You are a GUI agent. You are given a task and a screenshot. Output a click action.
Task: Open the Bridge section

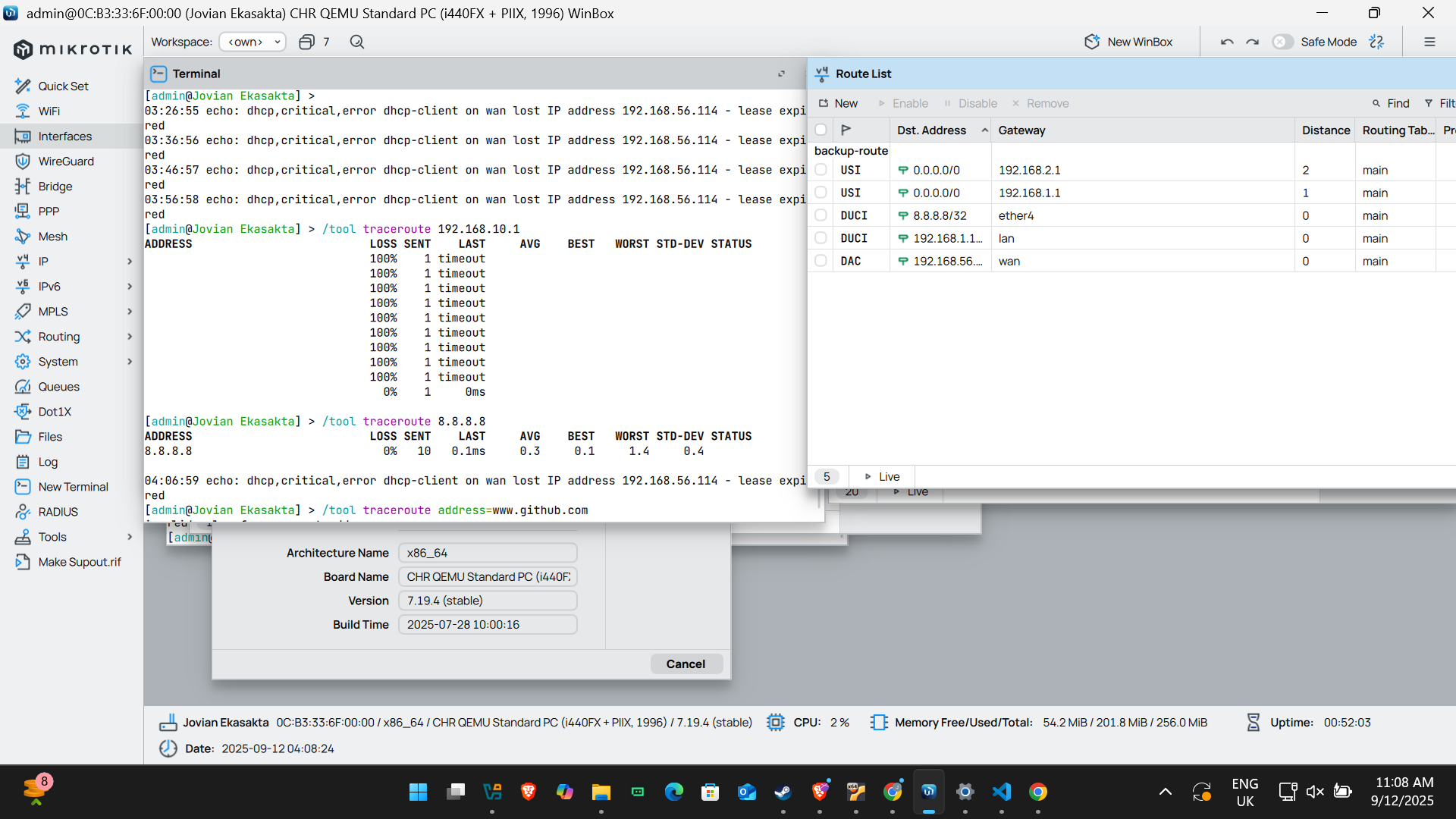(55, 187)
